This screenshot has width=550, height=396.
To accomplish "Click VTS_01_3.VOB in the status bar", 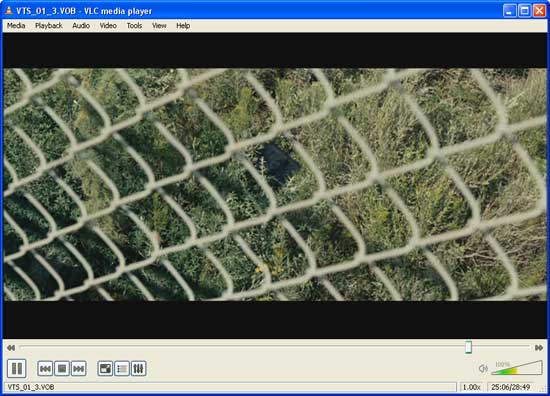I will pyautogui.click(x=31, y=387).
